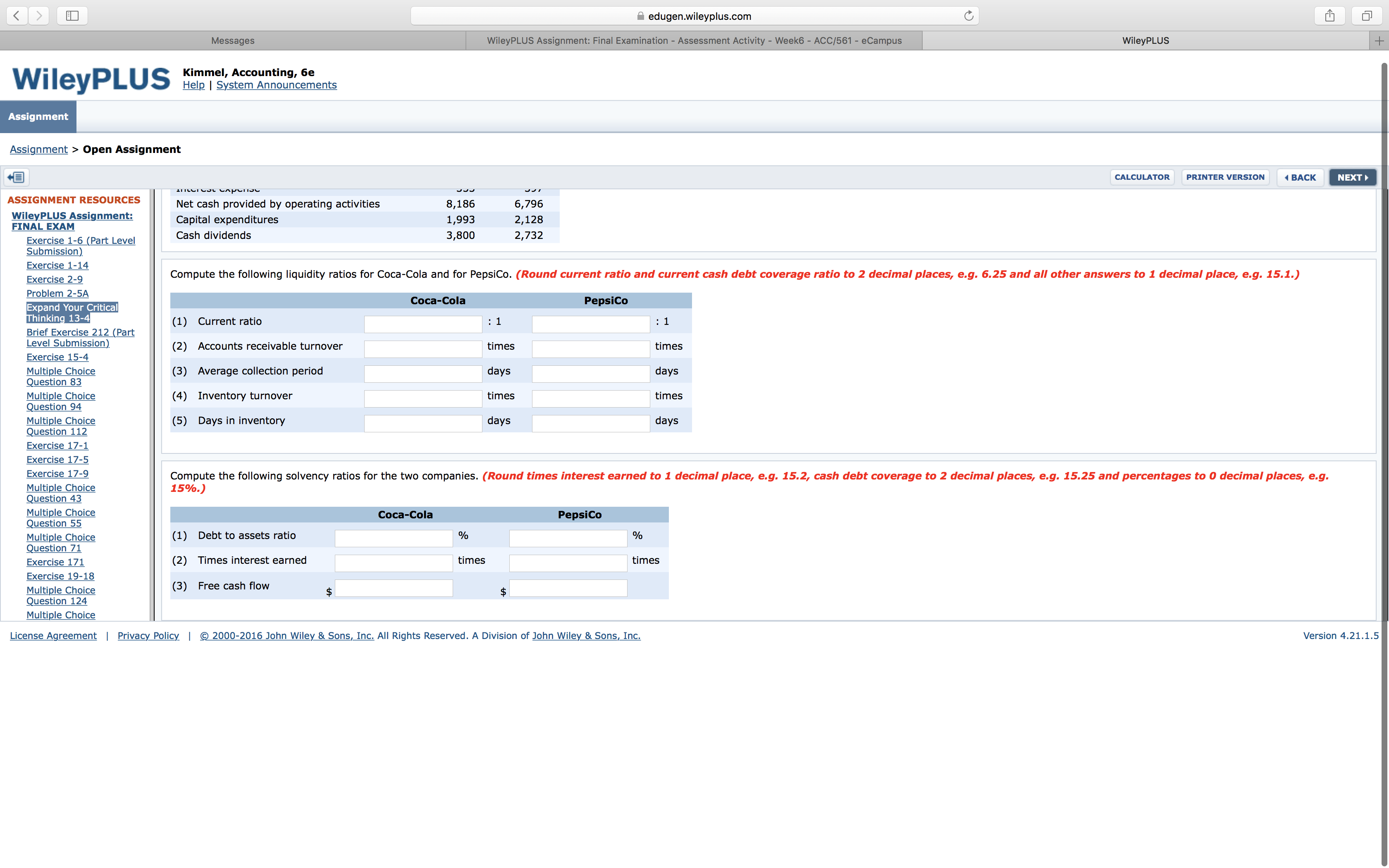The width and height of the screenshot is (1389, 868).
Task: Click Coca-Cola Average collection period field
Action: [423, 374]
